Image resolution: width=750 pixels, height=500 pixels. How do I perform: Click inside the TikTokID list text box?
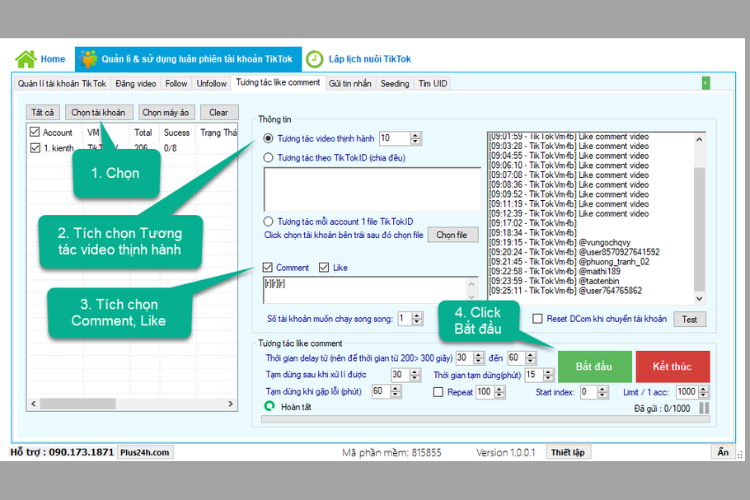(x=372, y=189)
